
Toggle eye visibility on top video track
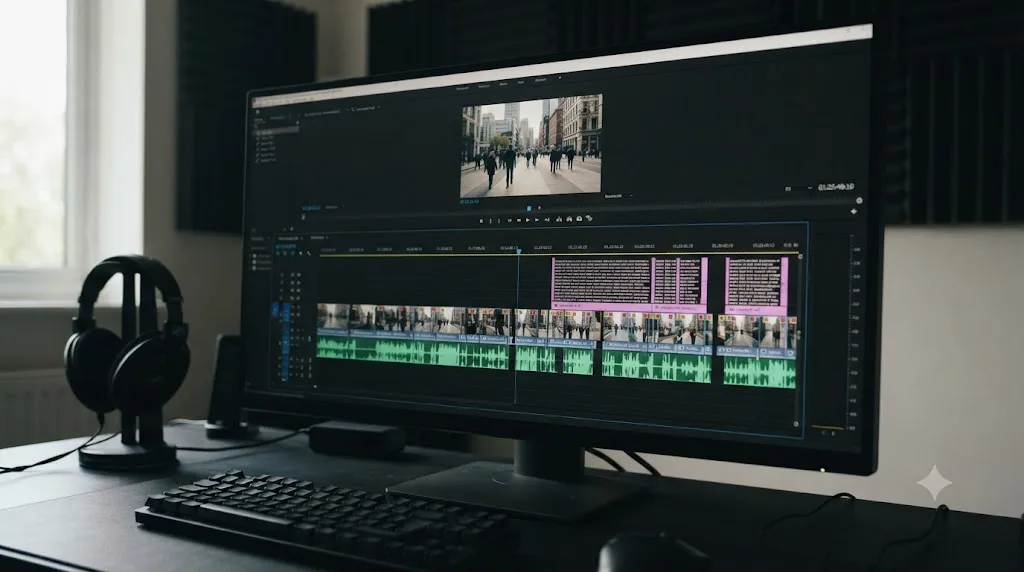click(x=298, y=275)
